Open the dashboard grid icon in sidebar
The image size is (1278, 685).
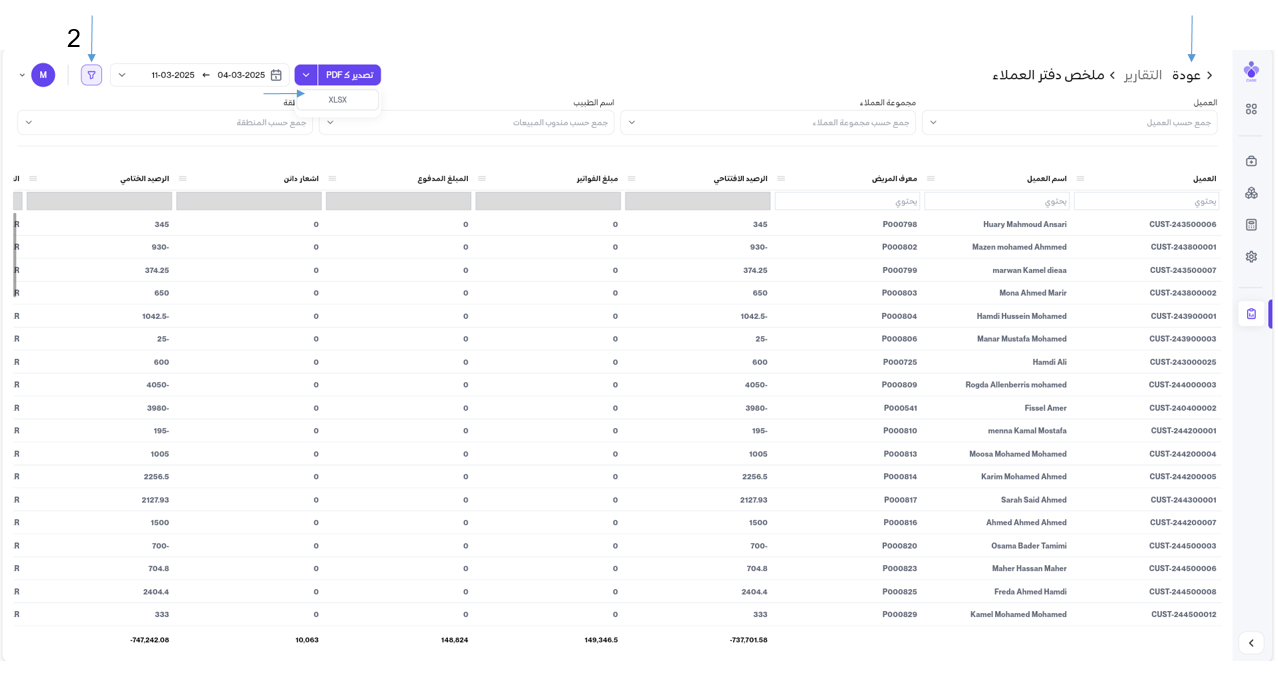[x=1251, y=109]
